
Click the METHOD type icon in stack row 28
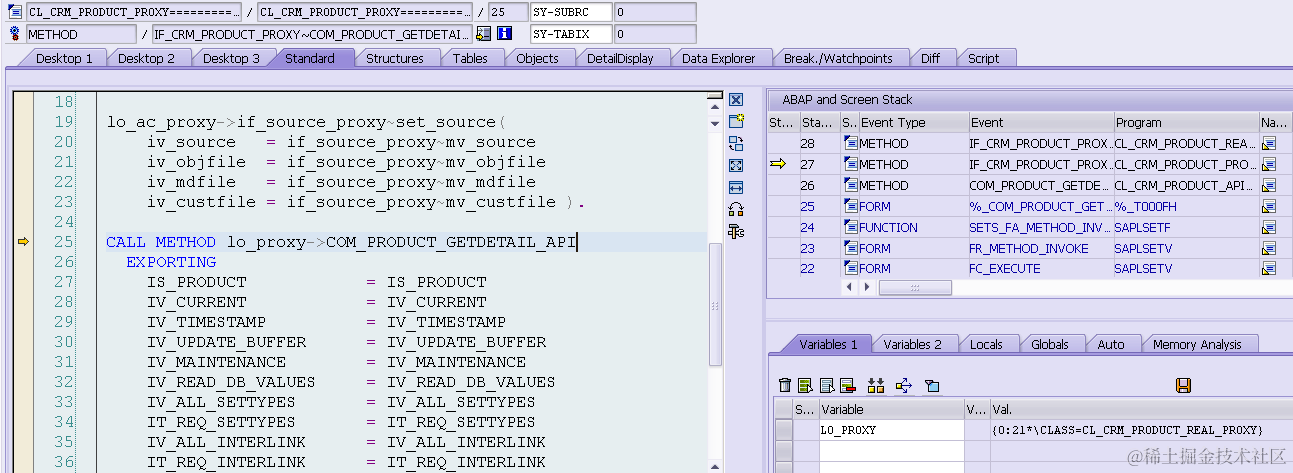click(x=851, y=144)
